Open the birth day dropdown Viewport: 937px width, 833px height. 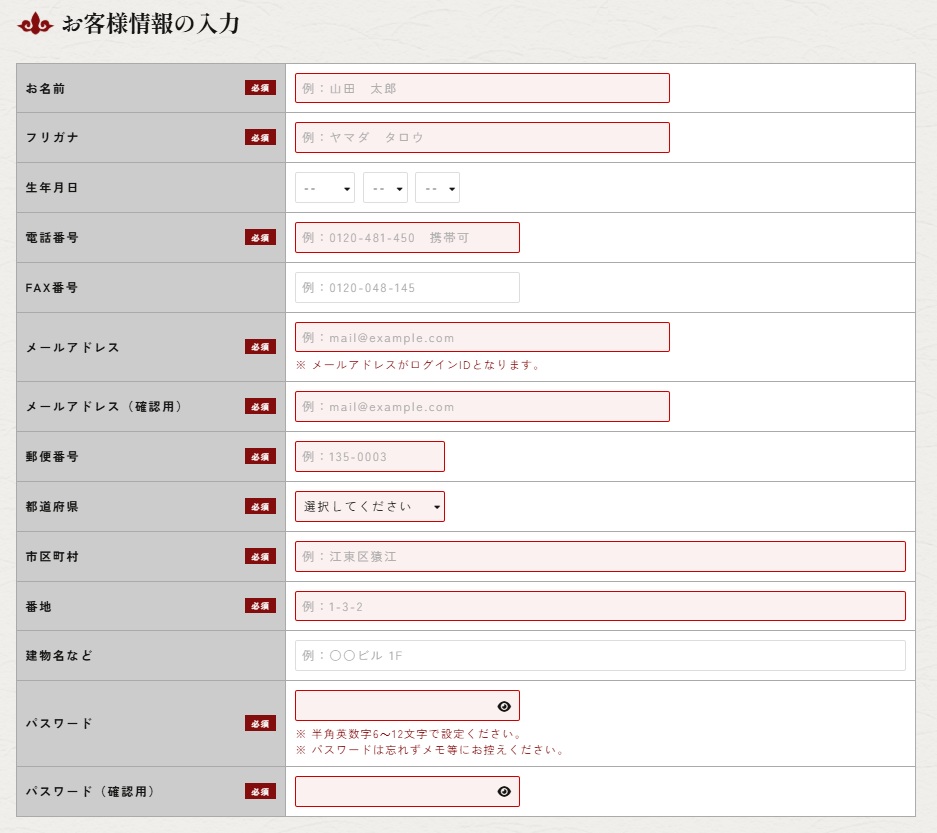click(x=437, y=188)
